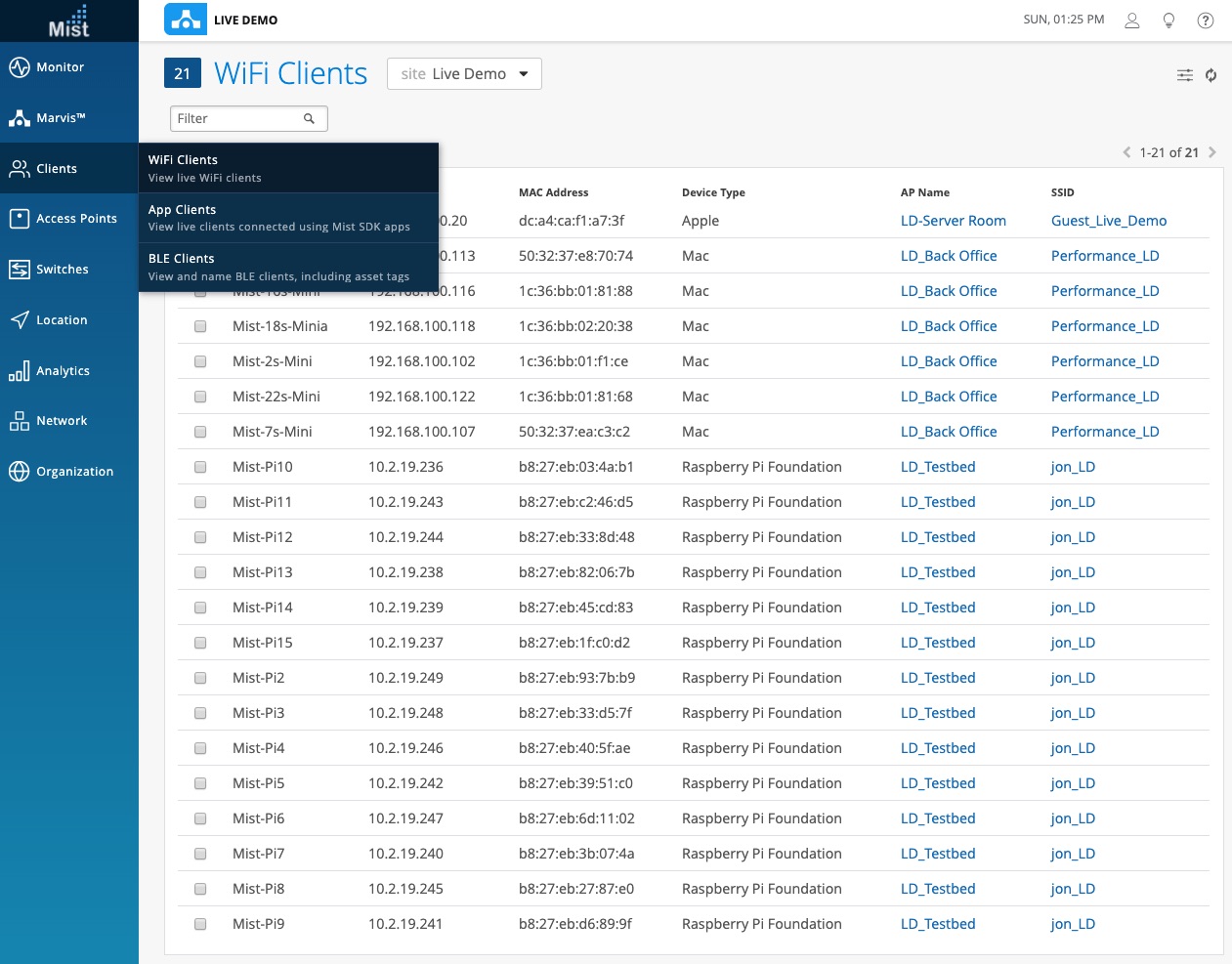Click the refresh icon at top right
This screenshot has width=1232, height=964.
tap(1211, 75)
